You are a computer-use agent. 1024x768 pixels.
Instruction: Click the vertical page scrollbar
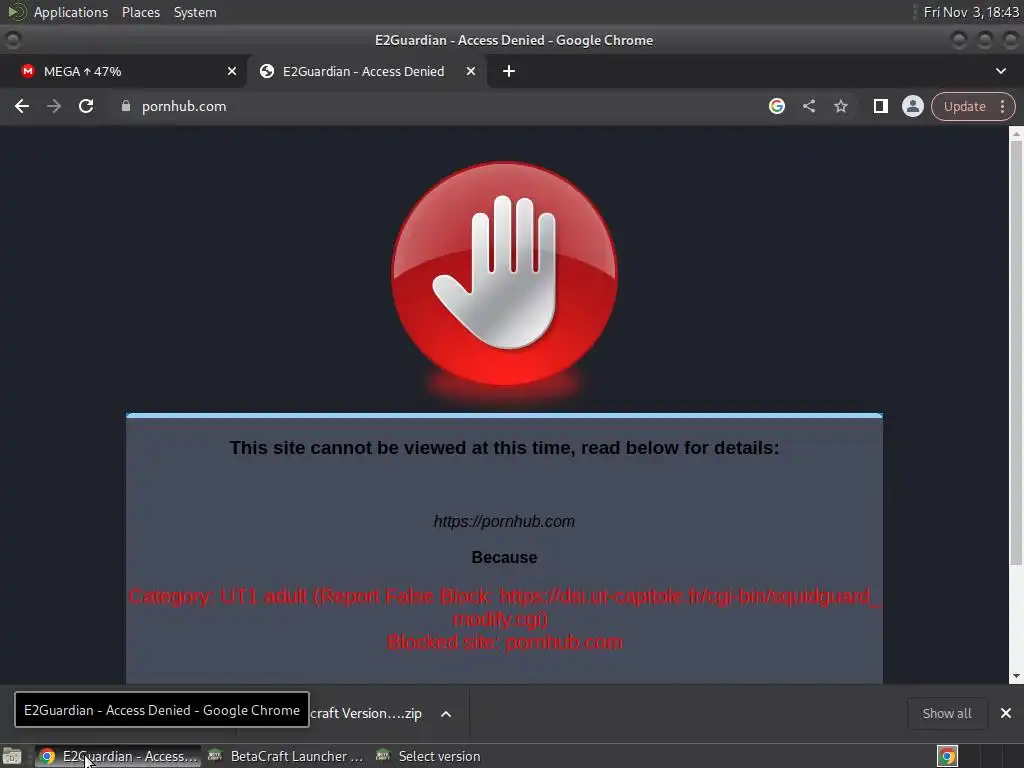tap(1016, 353)
